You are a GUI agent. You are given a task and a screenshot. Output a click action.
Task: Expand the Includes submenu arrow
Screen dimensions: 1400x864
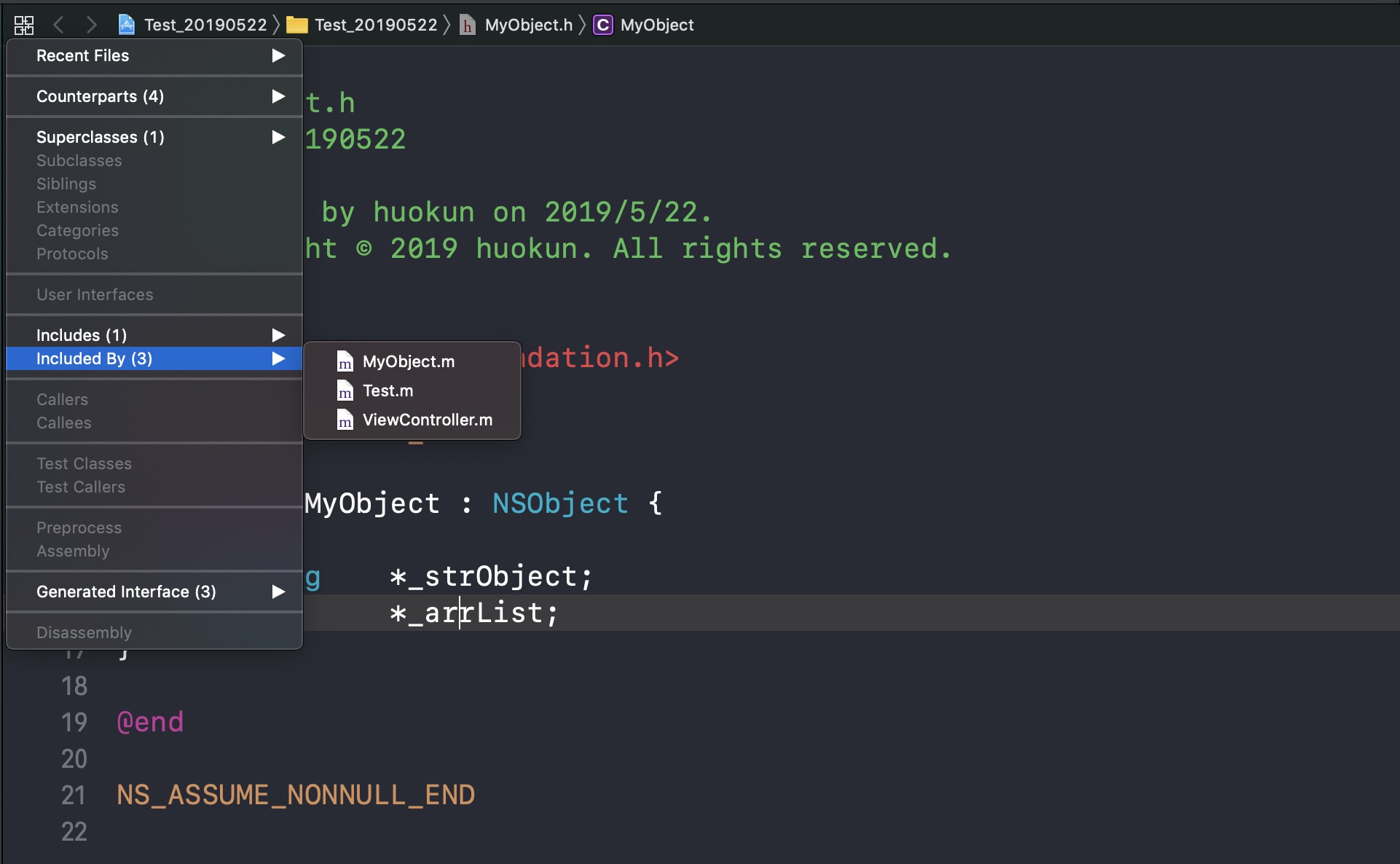click(x=277, y=335)
